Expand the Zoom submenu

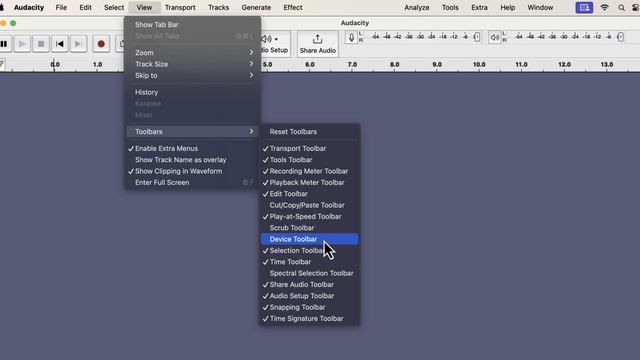(192, 53)
